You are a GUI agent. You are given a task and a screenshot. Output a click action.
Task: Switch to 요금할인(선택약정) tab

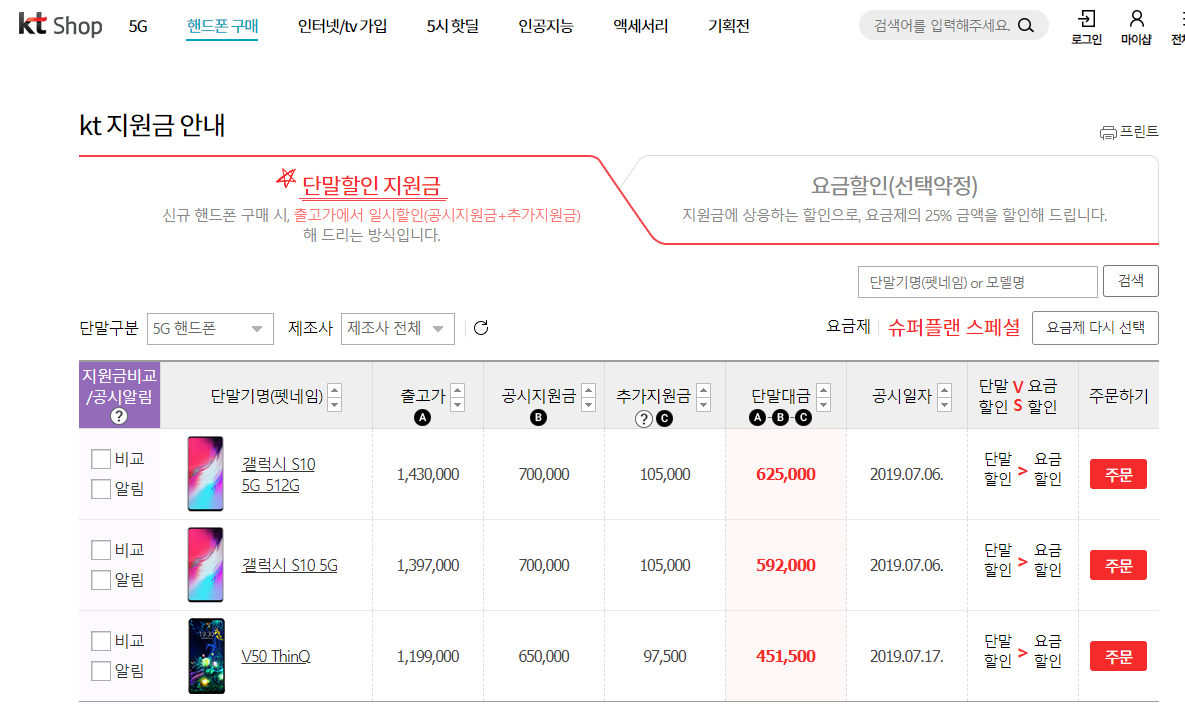click(x=894, y=185)
